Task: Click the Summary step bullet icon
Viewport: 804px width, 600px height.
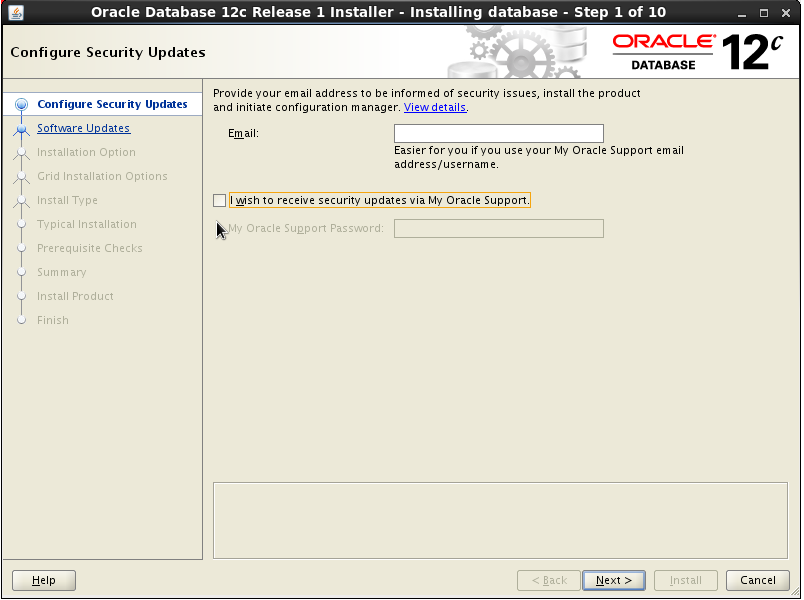Action: tap(22, 272)
